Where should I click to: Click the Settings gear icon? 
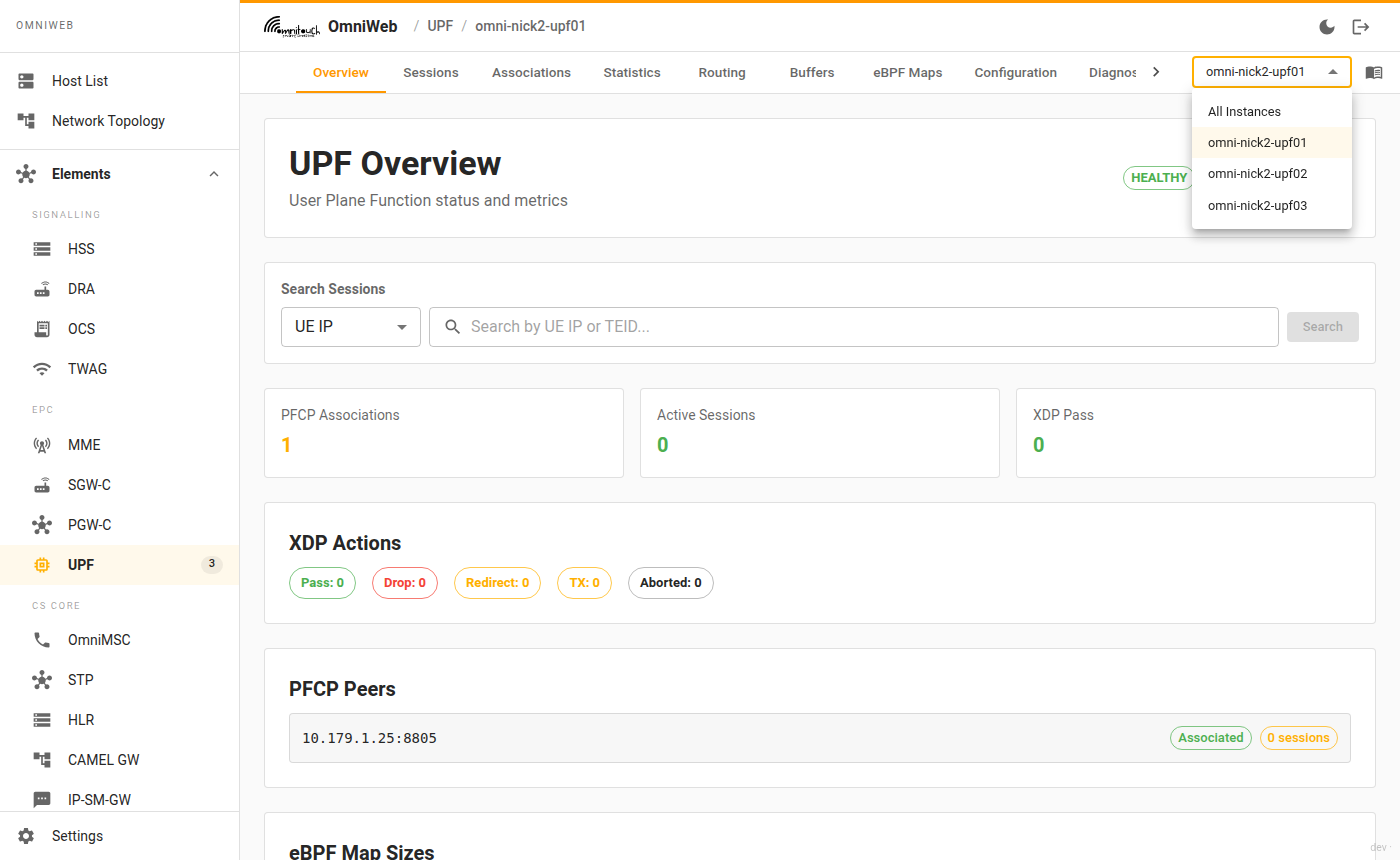pos(26,836)
